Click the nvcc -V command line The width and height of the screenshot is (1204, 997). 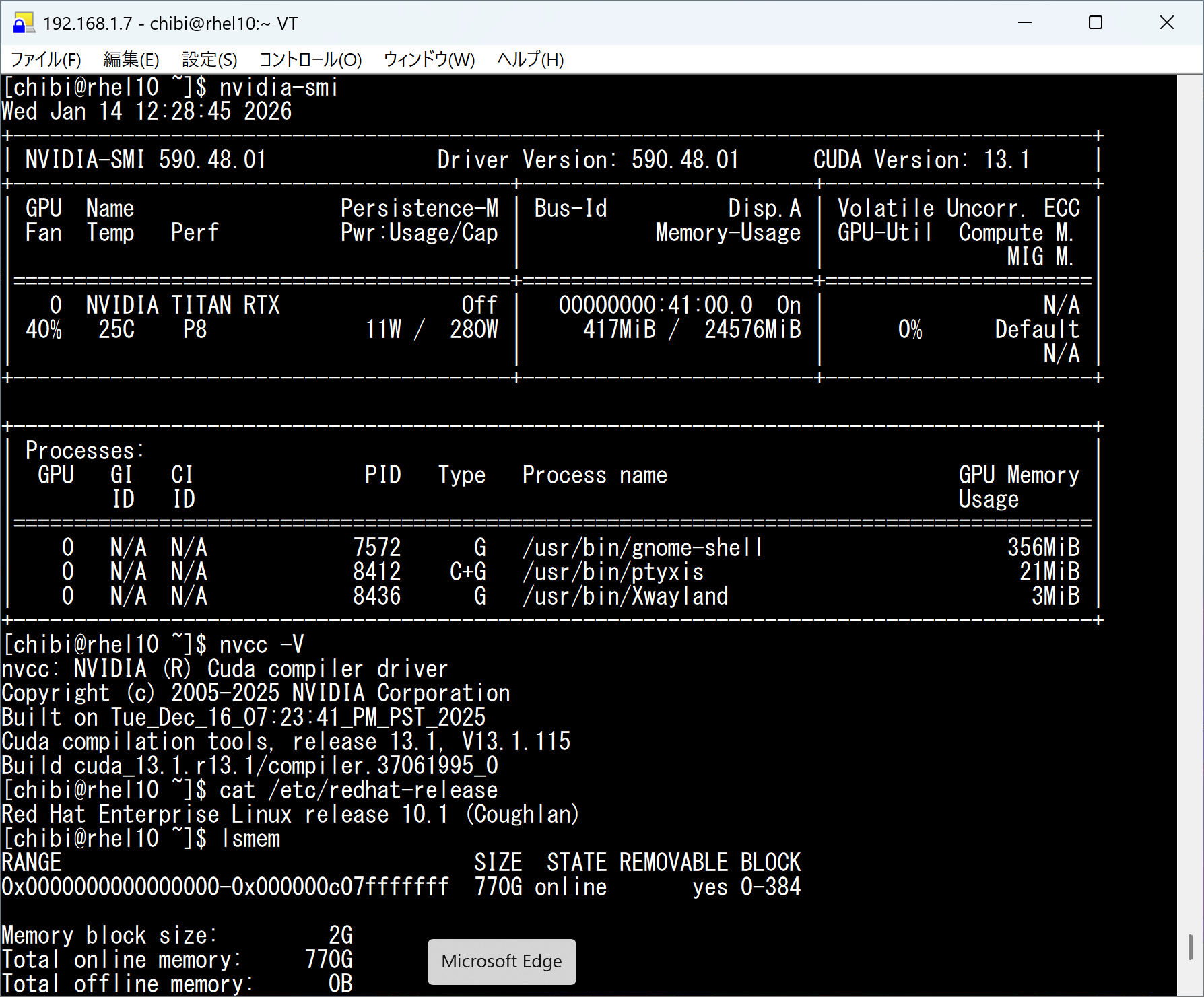click(x=261, y=645)
